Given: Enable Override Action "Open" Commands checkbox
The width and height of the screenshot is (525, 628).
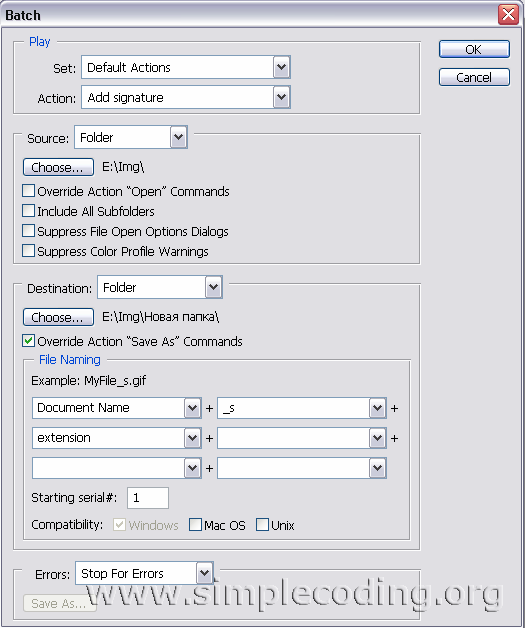Looking at the screenshot, I should pos(28,191).
